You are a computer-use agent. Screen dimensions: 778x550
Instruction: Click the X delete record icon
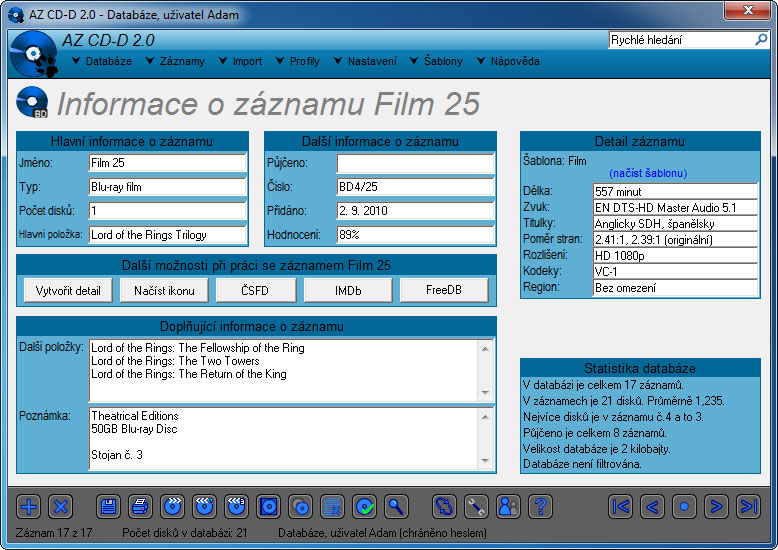pyautogui.click(x=60, y=506)
